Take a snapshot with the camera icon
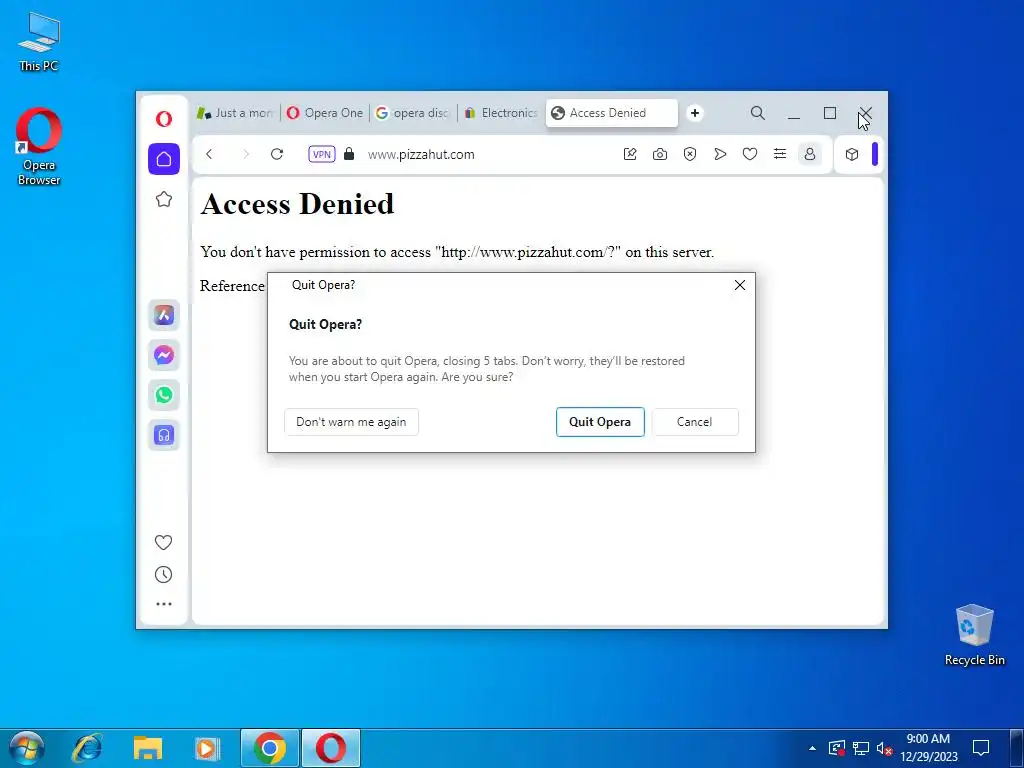The height and width of the screenshot is (768, 1024). 660,154
